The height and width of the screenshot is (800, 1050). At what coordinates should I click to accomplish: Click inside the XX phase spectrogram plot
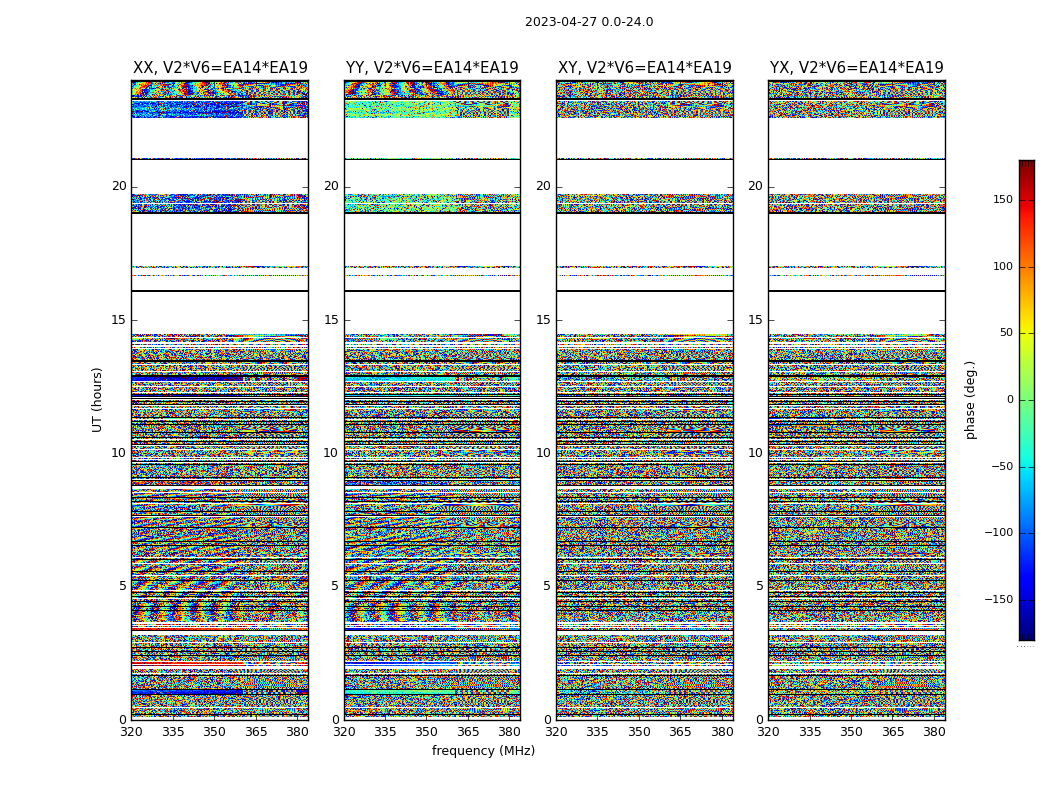click(x=220, y=400)
